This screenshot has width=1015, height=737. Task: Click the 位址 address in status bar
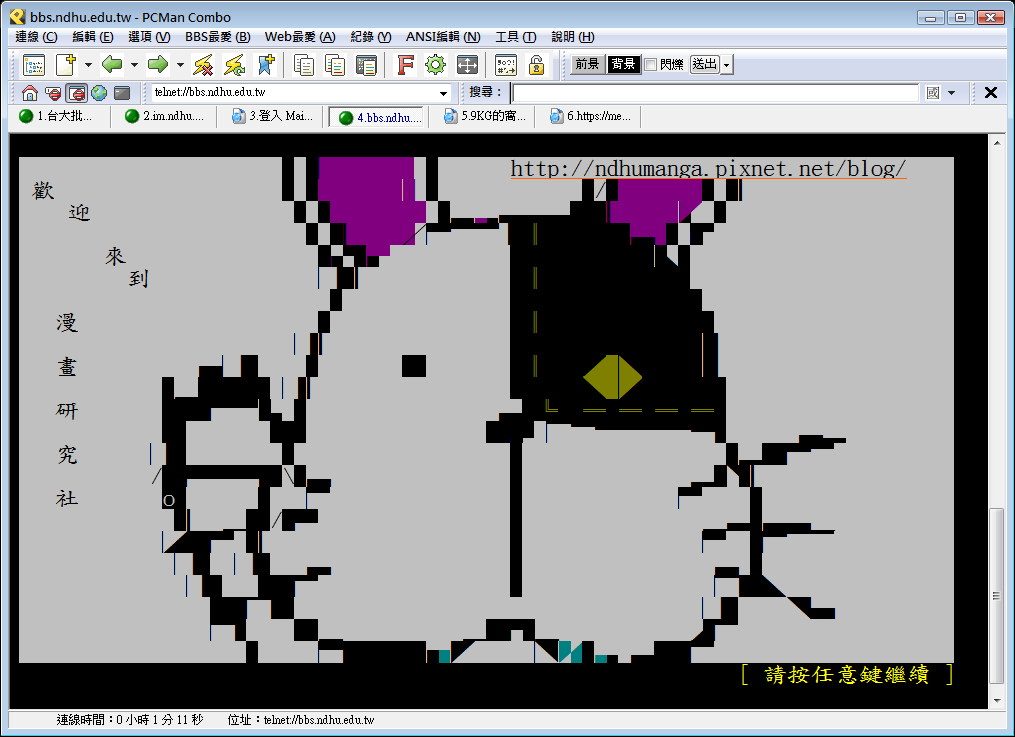301,720
